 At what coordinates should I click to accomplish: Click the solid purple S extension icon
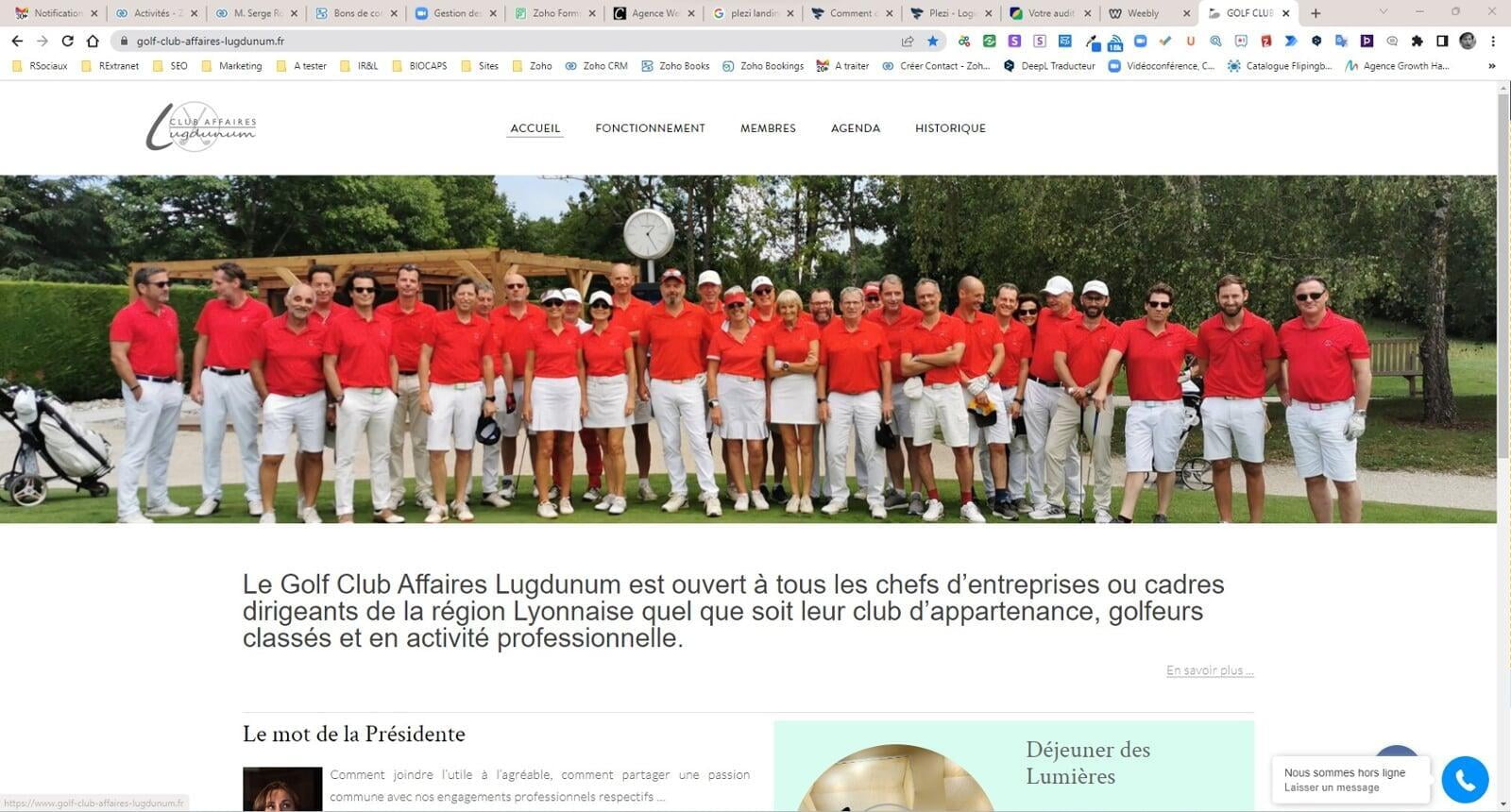(x=1014, y=41)
